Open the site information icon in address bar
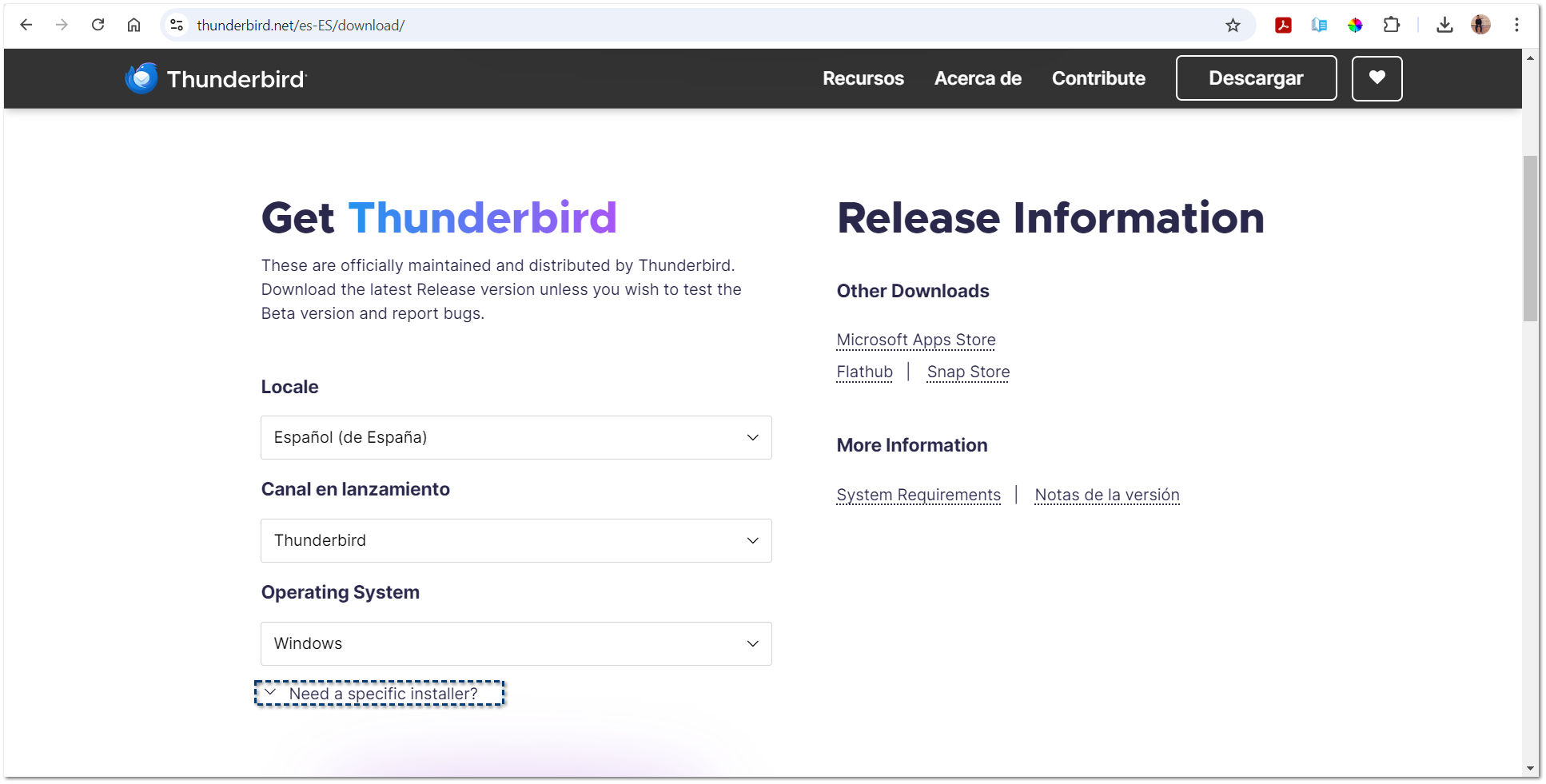The height and width of the screenshot is (784, 1546). 176,25
